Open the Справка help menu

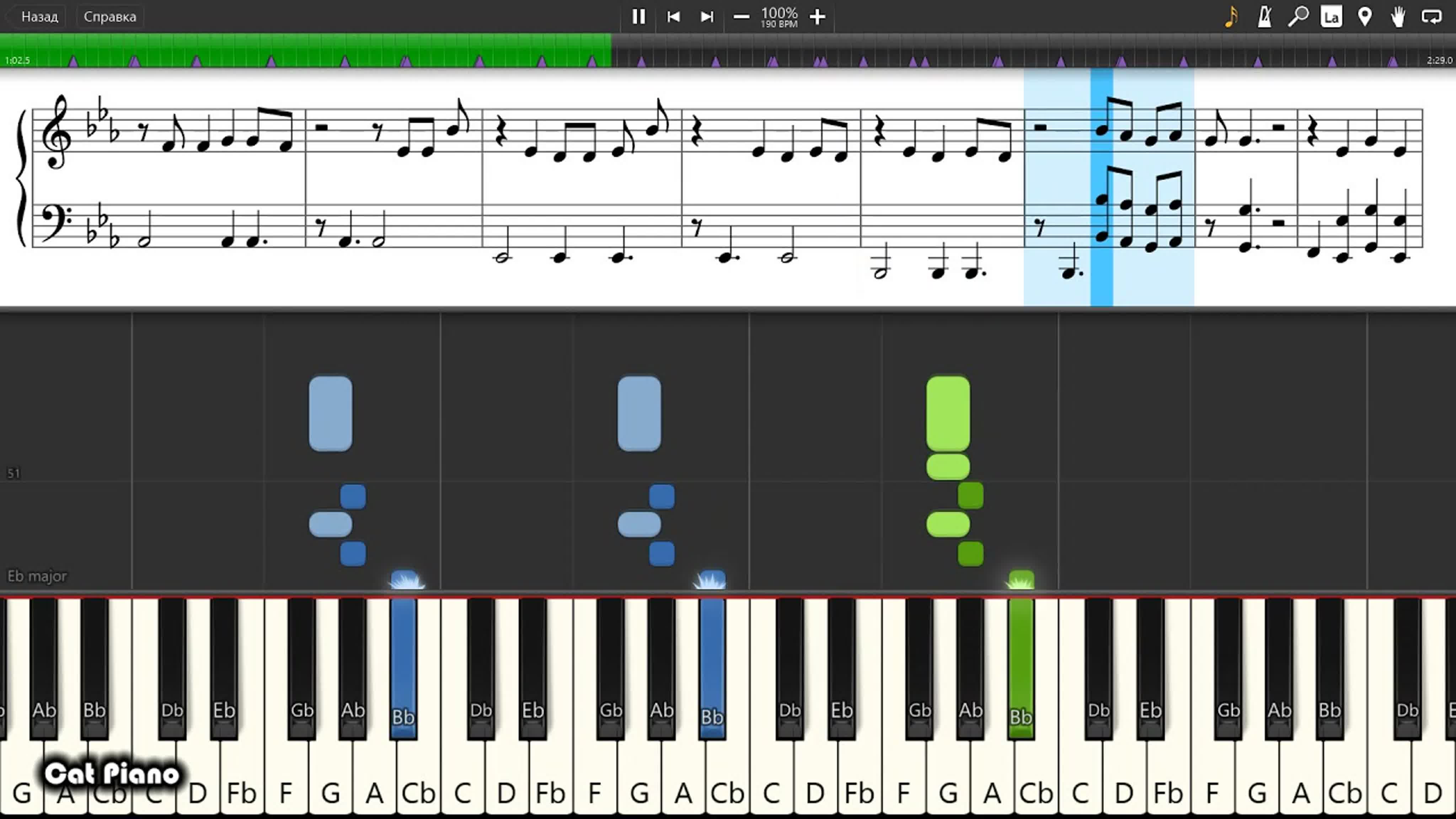[x=109, y=16]
